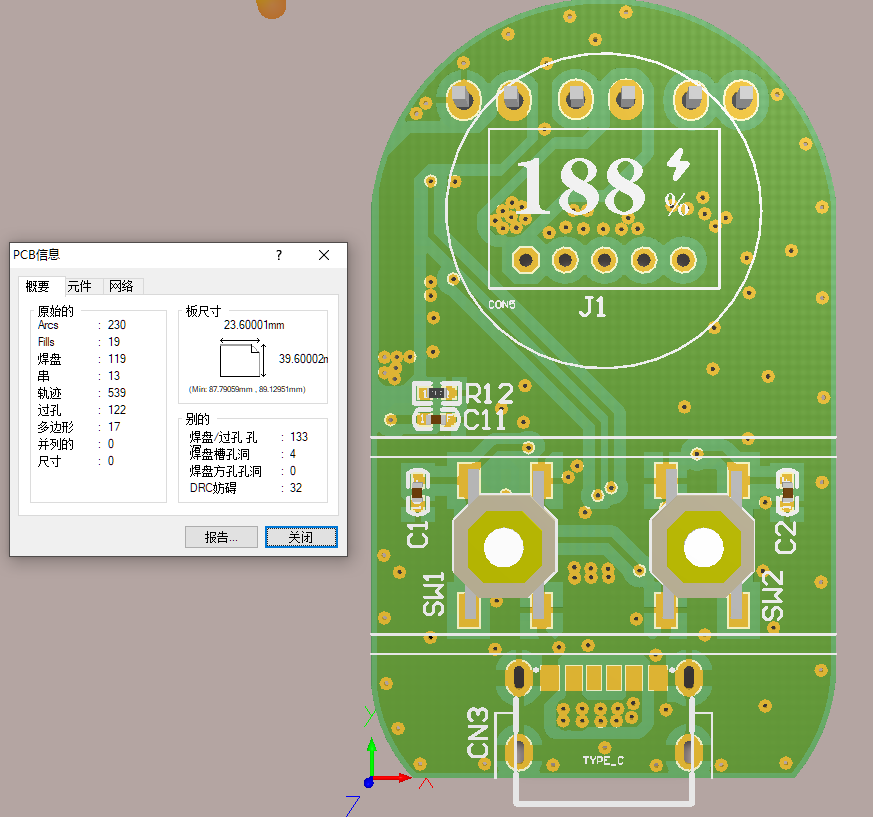Select the C1 capacitor component
873x817 pixels.
[x=417, y=492]
